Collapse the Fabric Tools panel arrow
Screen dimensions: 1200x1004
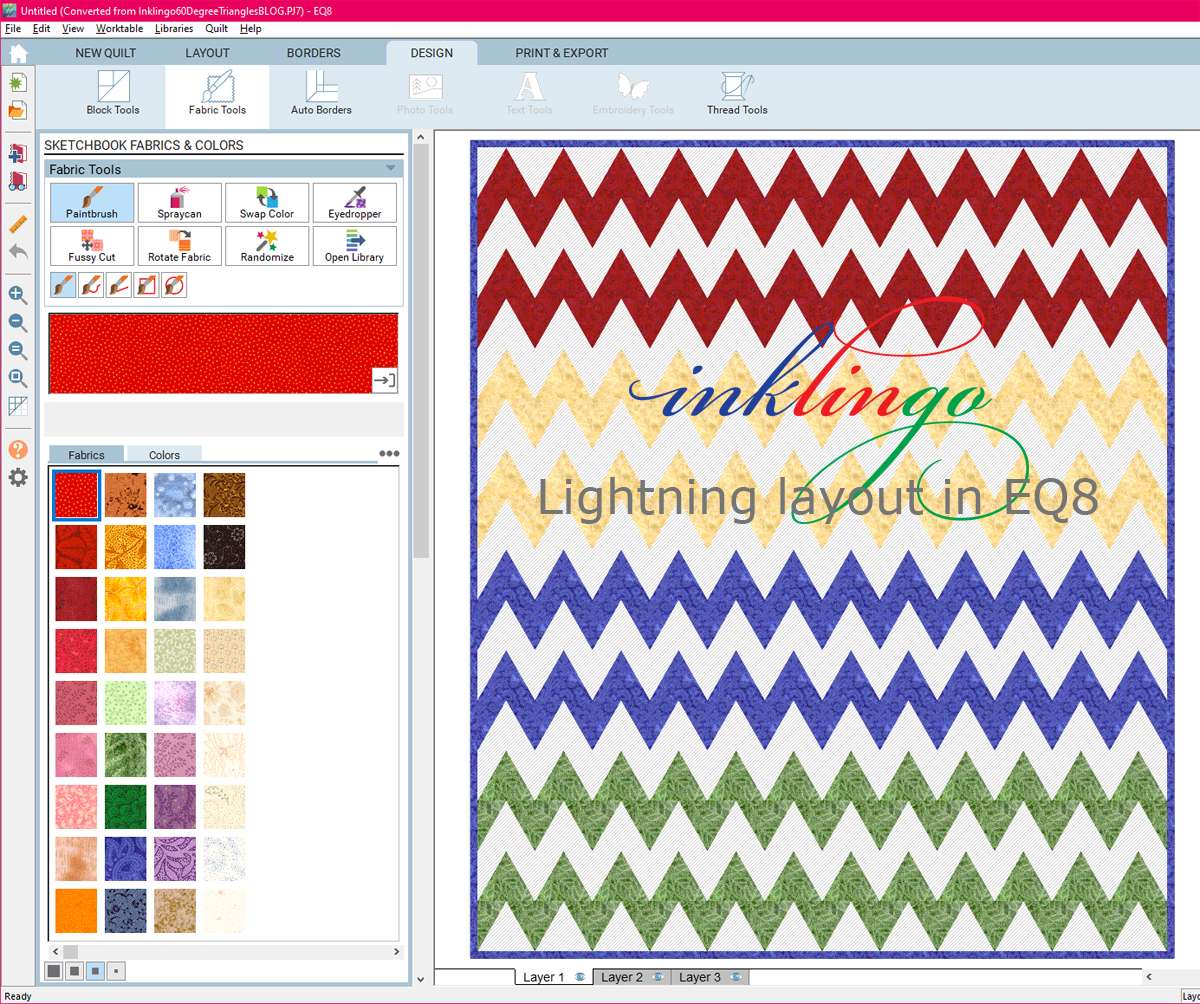(391, 169)
